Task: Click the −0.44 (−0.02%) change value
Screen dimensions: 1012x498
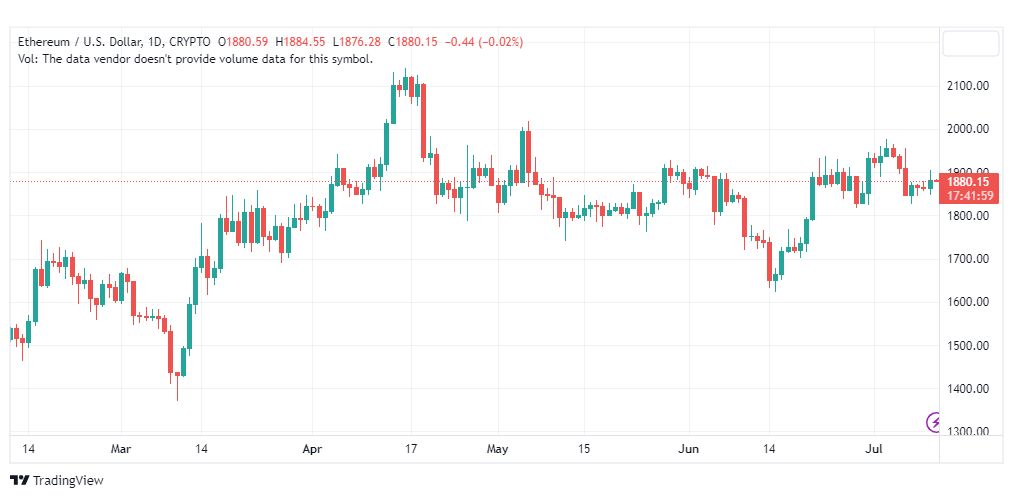Action: tap(484, 42)
